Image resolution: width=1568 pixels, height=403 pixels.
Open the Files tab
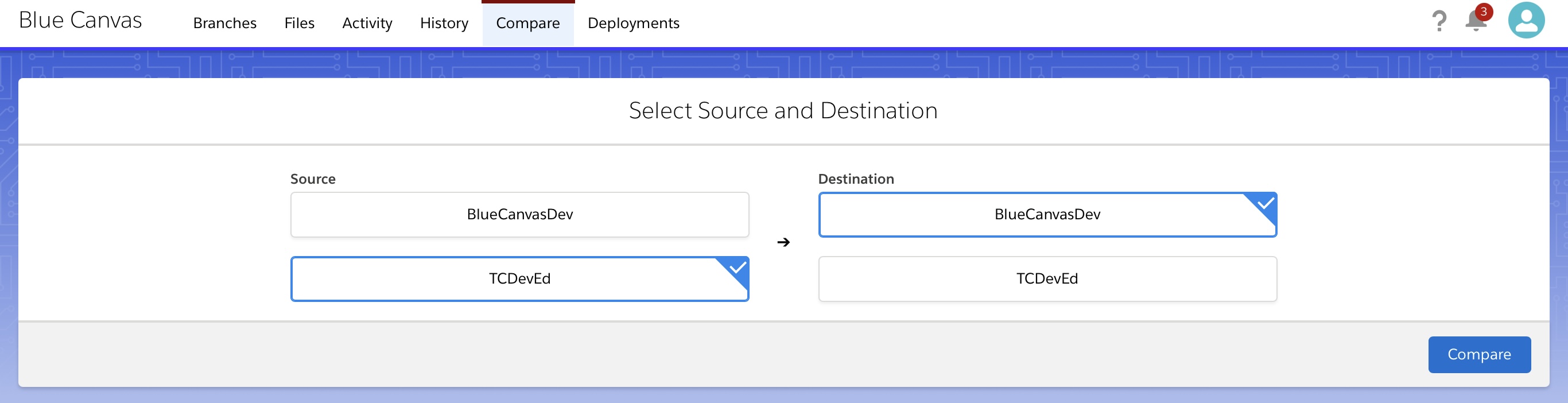coord(299,23)
